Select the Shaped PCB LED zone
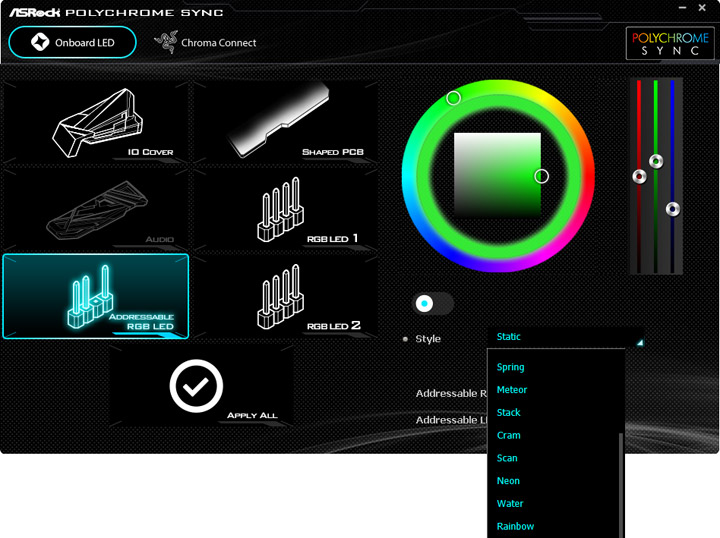 (x=285, y=122)
